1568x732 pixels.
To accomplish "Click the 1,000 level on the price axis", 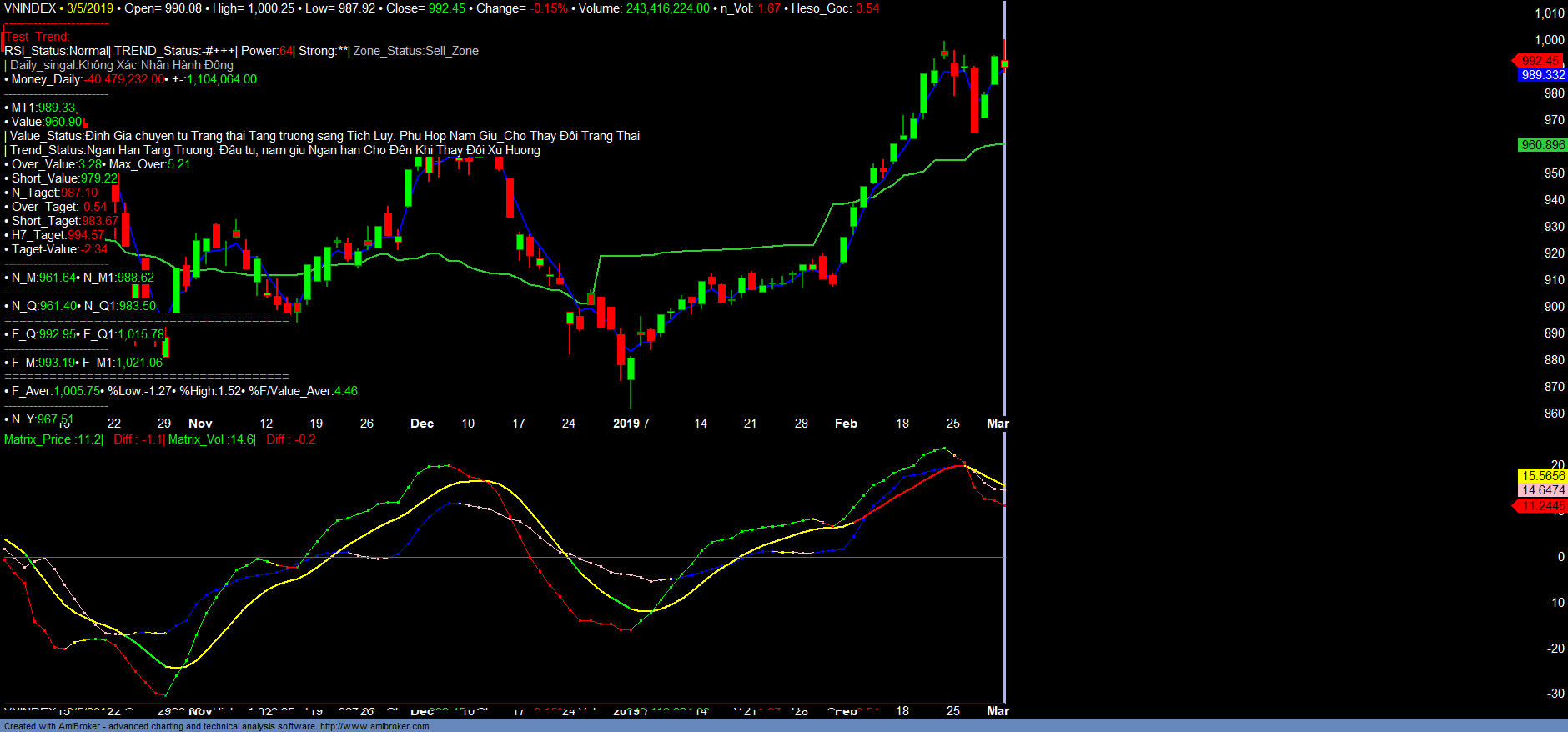I will coord(1549,40).
